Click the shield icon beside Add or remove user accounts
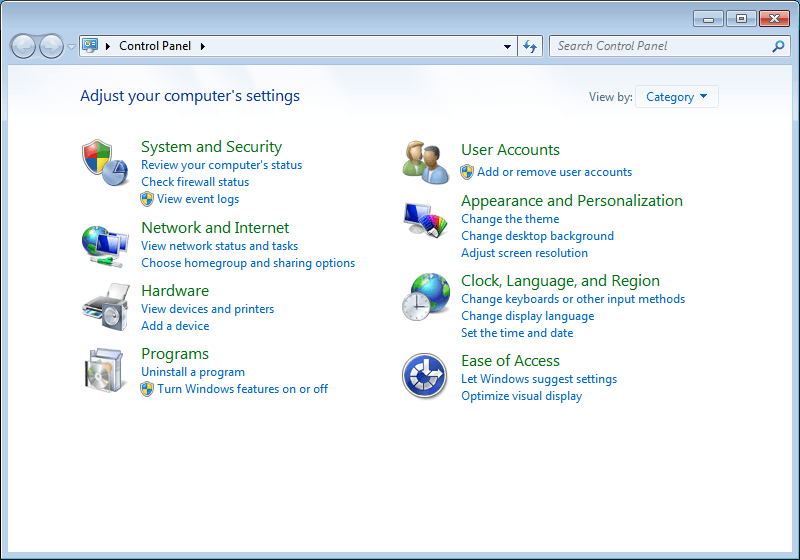Image resolution: width=800 pixels, height=560 pixels. [467, 172]
